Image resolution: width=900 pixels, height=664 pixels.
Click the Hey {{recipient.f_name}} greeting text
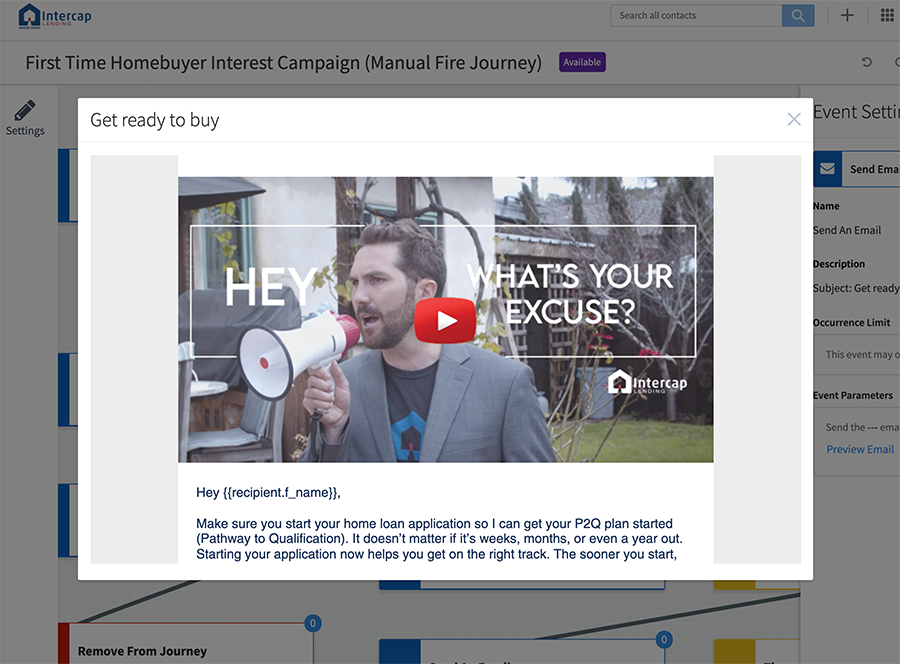268,492
